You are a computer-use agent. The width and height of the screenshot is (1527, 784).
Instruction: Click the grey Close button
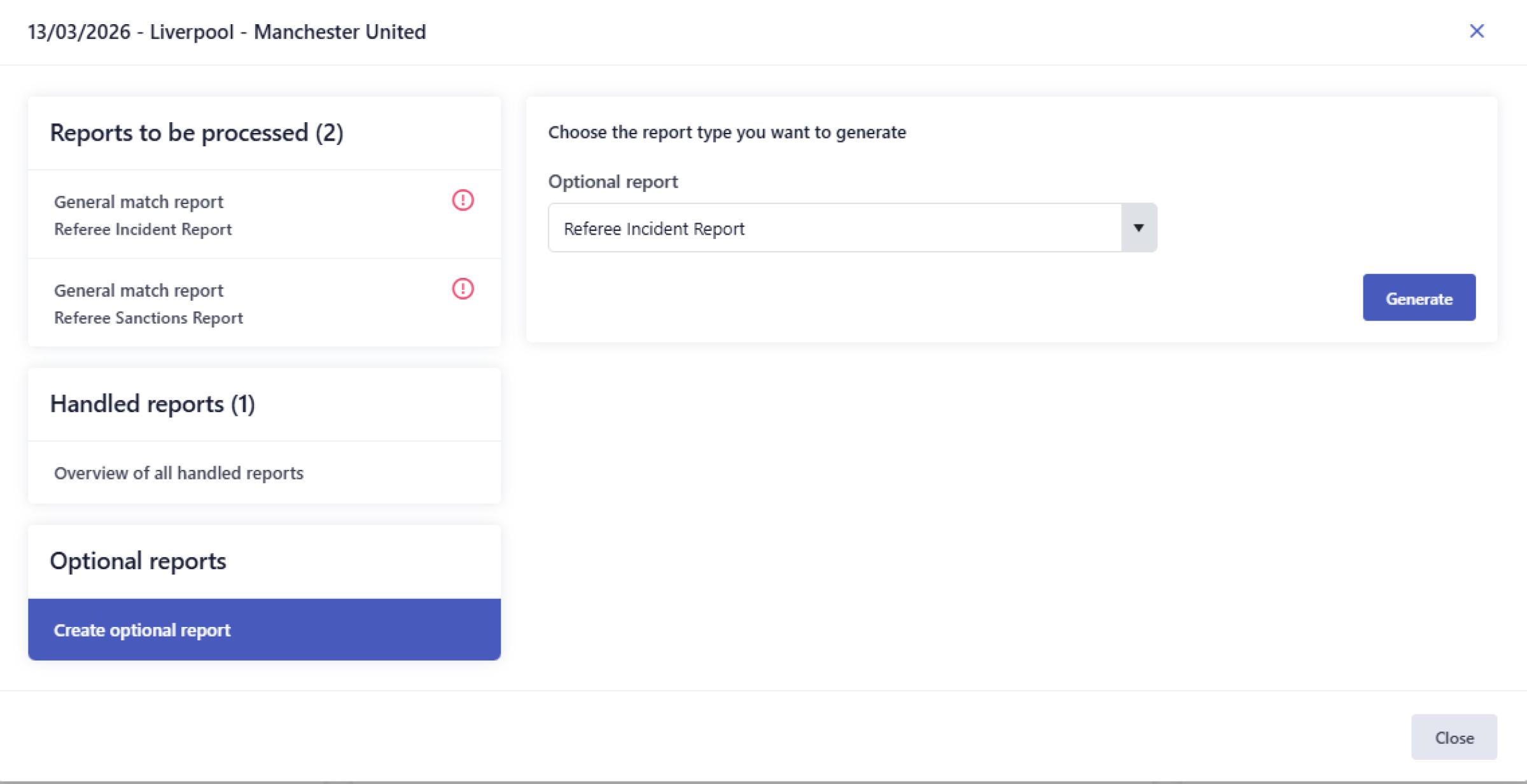click(x=1453, y=737)
